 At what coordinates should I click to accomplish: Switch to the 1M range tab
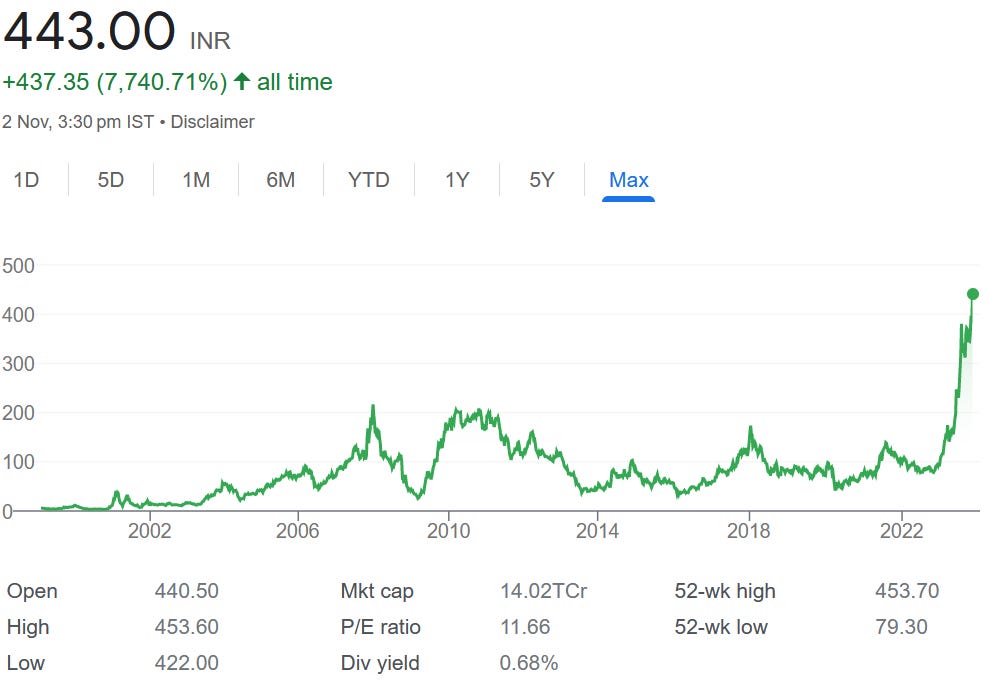click(196, 180)
